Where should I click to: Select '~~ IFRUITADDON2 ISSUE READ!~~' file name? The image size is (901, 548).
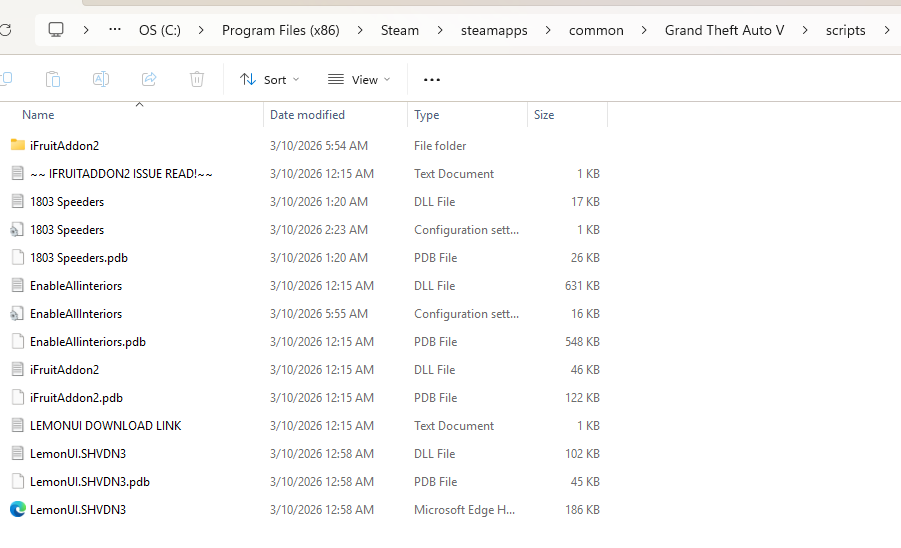[x=121, y=173]
